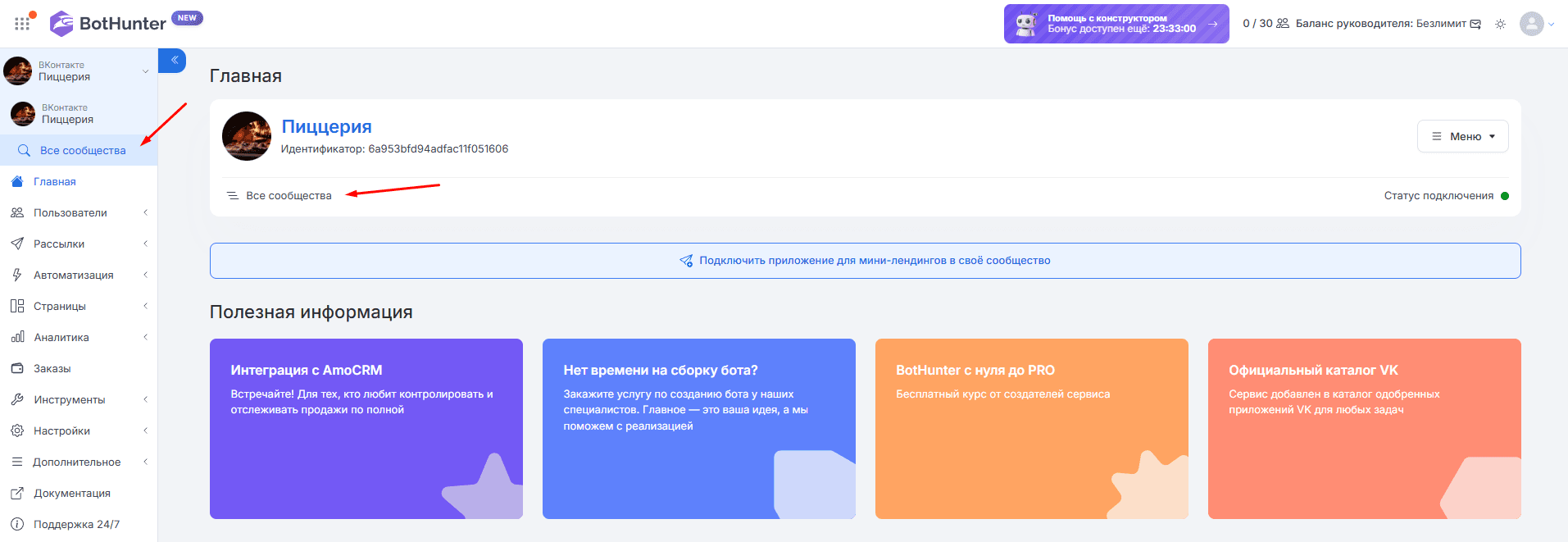Open the BotHunter с нуля до PRO card
Viewport: 1568px width, 542px height.
tap(1032, 429)
